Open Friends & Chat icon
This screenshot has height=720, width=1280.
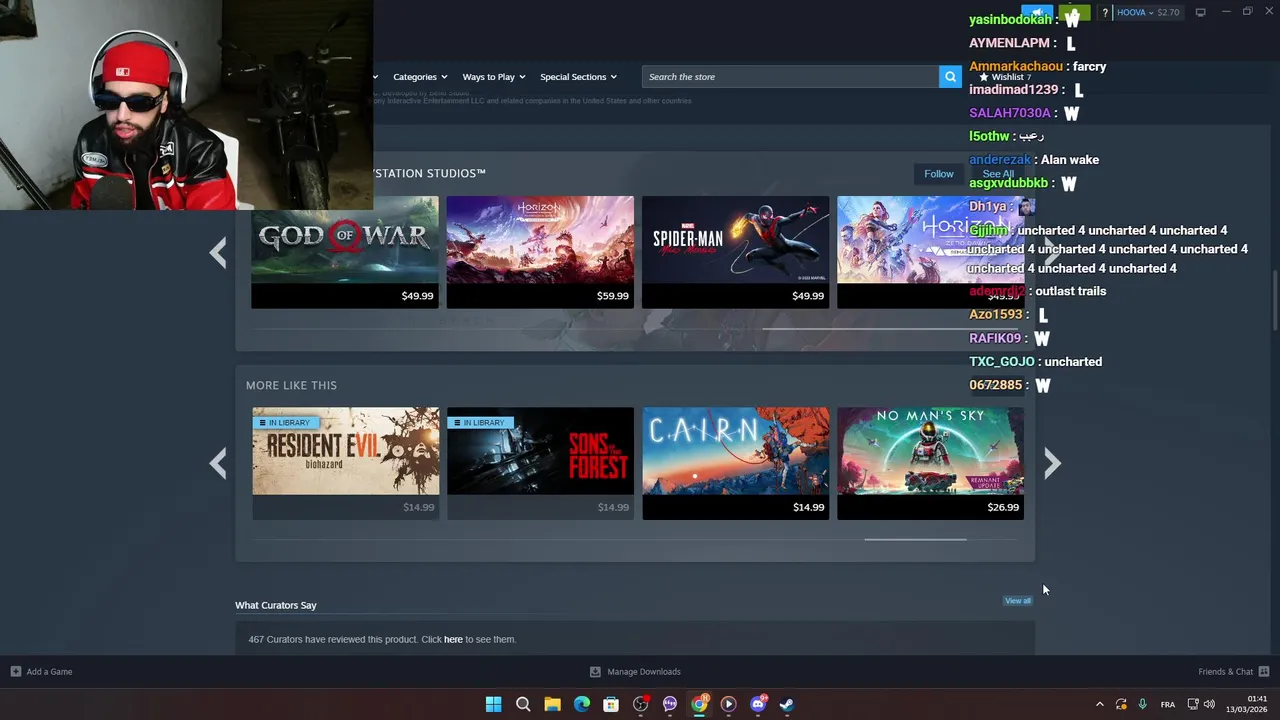point(1264,672)
